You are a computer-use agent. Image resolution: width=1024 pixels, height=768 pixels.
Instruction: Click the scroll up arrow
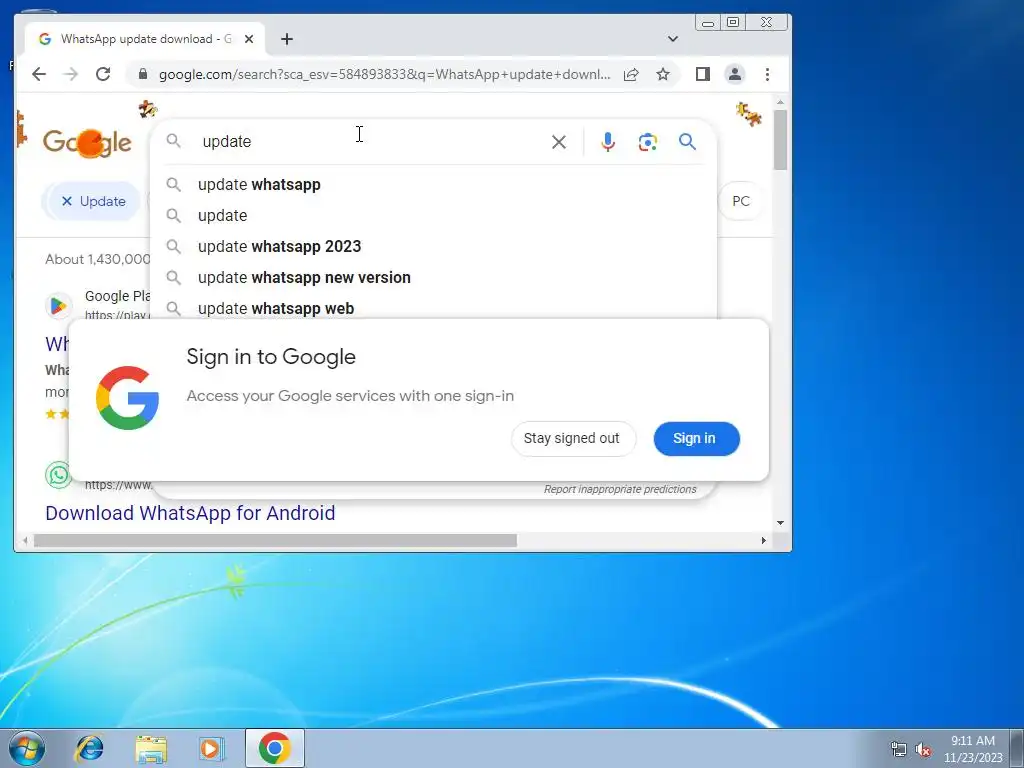[x=780, y=103]
